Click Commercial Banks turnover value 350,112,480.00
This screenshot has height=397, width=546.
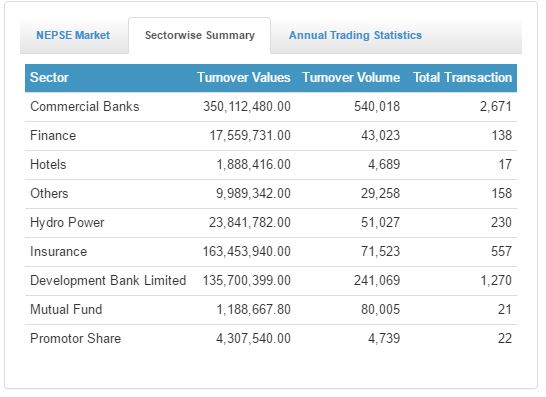[247, 107]
